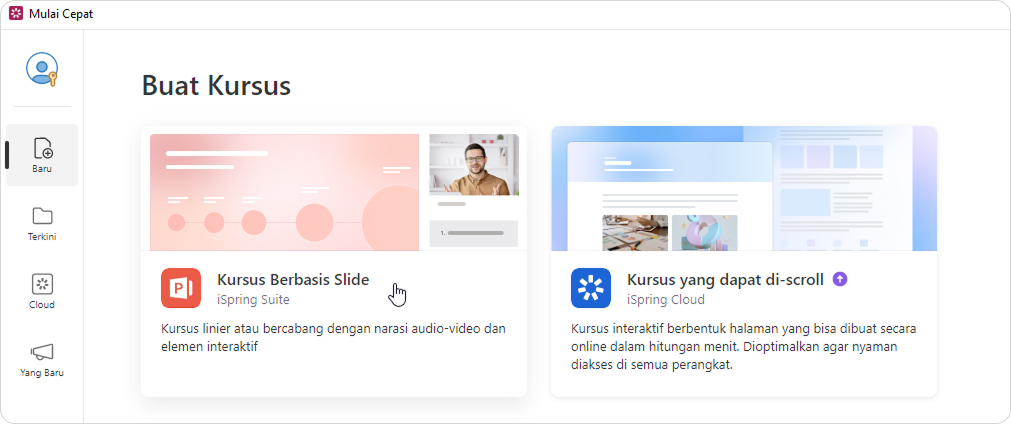Screen dimensions: 1011x424
Task: Click the Baru new-document icon
Action: 42,148
